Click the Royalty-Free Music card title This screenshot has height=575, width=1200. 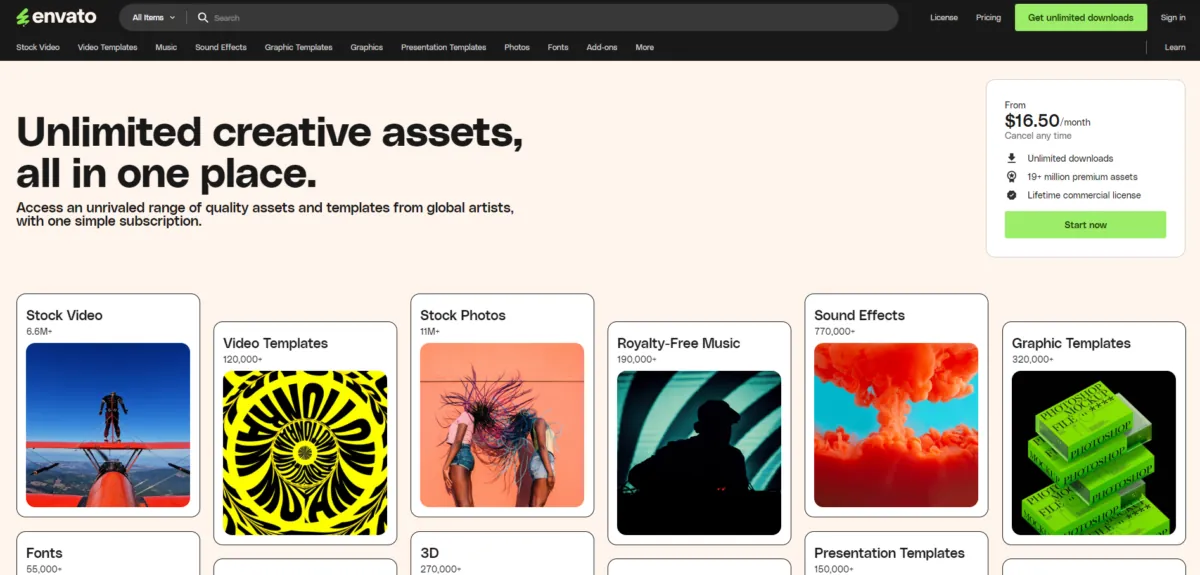coord(678,343)
